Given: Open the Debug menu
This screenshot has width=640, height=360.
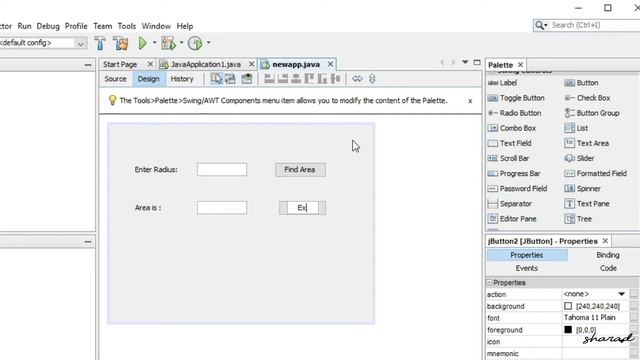Looking at the screenshot, I should [x=48, y=26].
